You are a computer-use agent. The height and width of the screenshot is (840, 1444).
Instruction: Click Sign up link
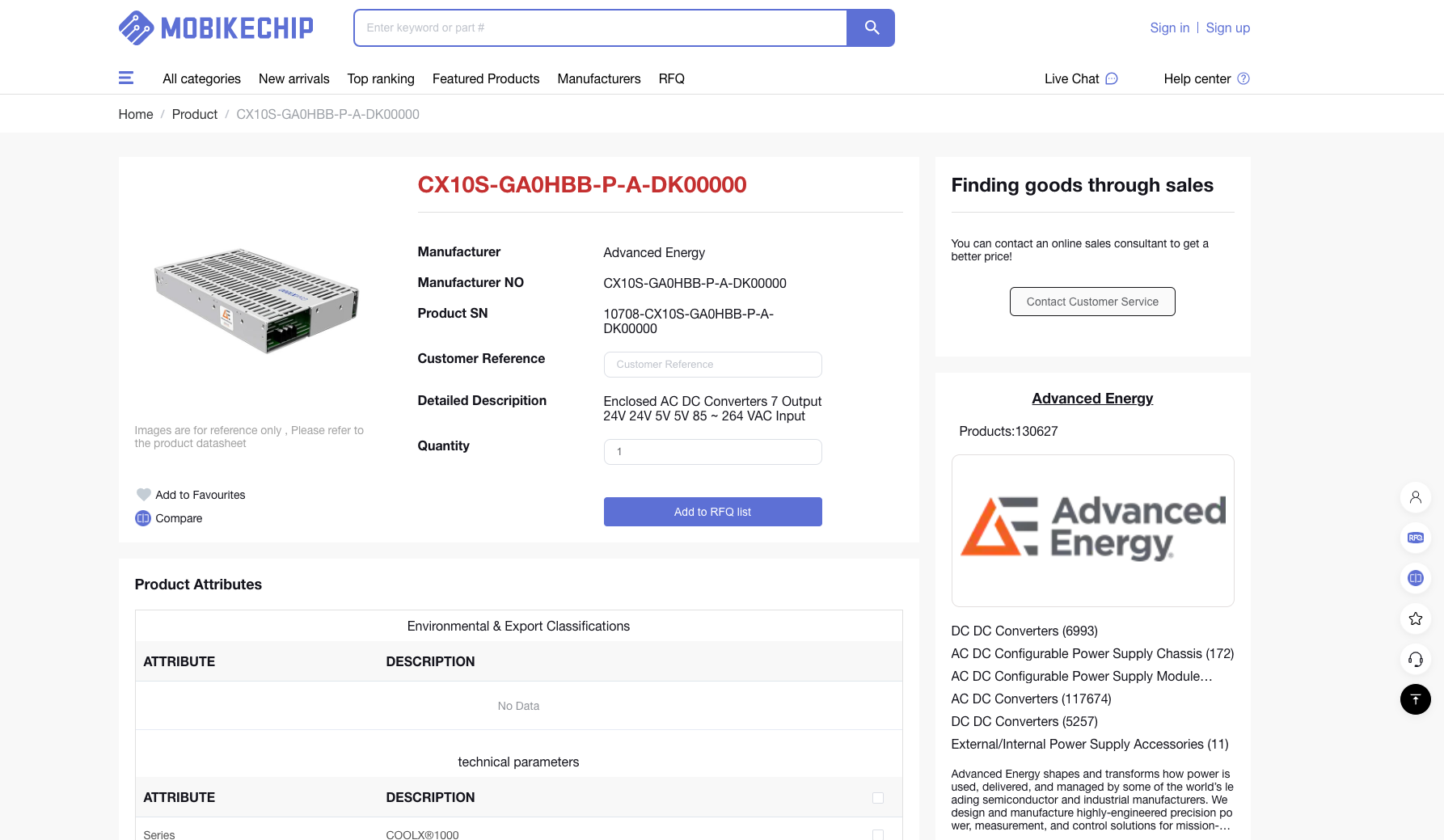coord(1228,27)
